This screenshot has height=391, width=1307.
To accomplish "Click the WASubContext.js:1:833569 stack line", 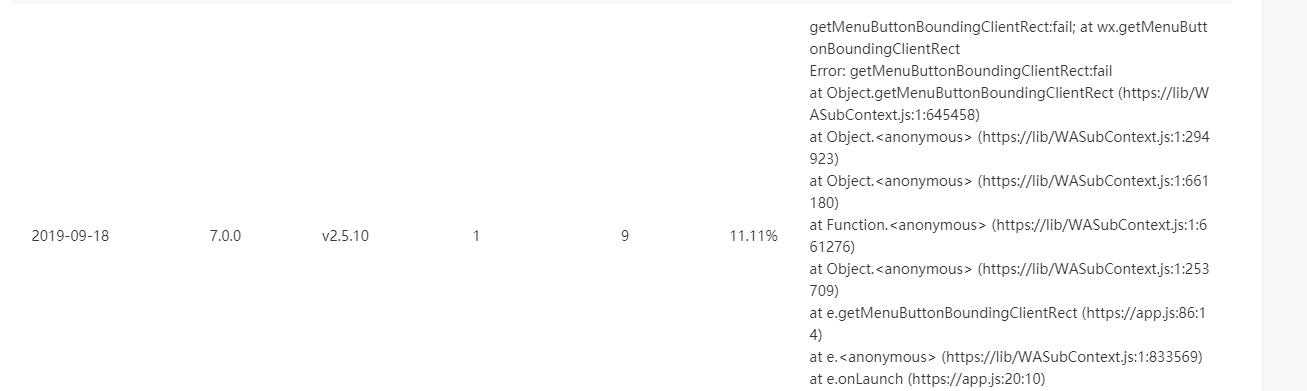I will pos(1006,357).
